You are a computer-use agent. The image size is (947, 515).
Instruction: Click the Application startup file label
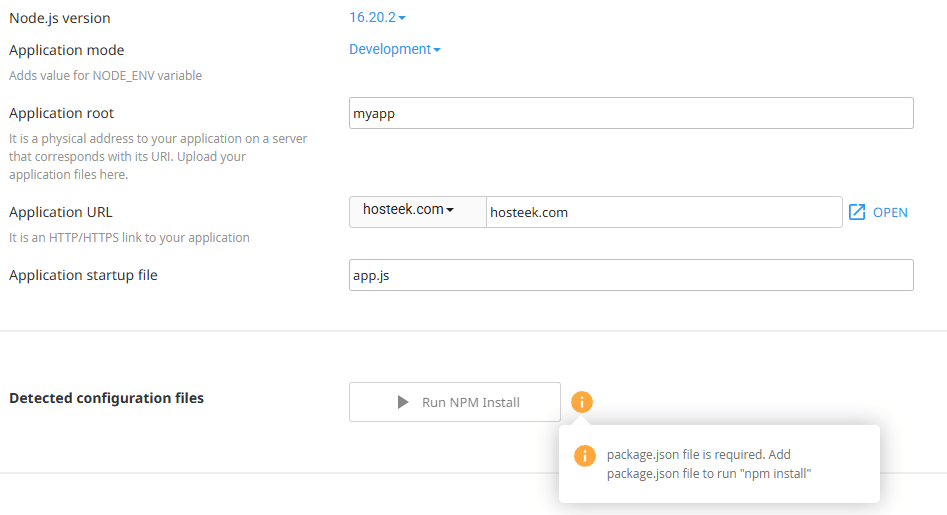[83, 275]
